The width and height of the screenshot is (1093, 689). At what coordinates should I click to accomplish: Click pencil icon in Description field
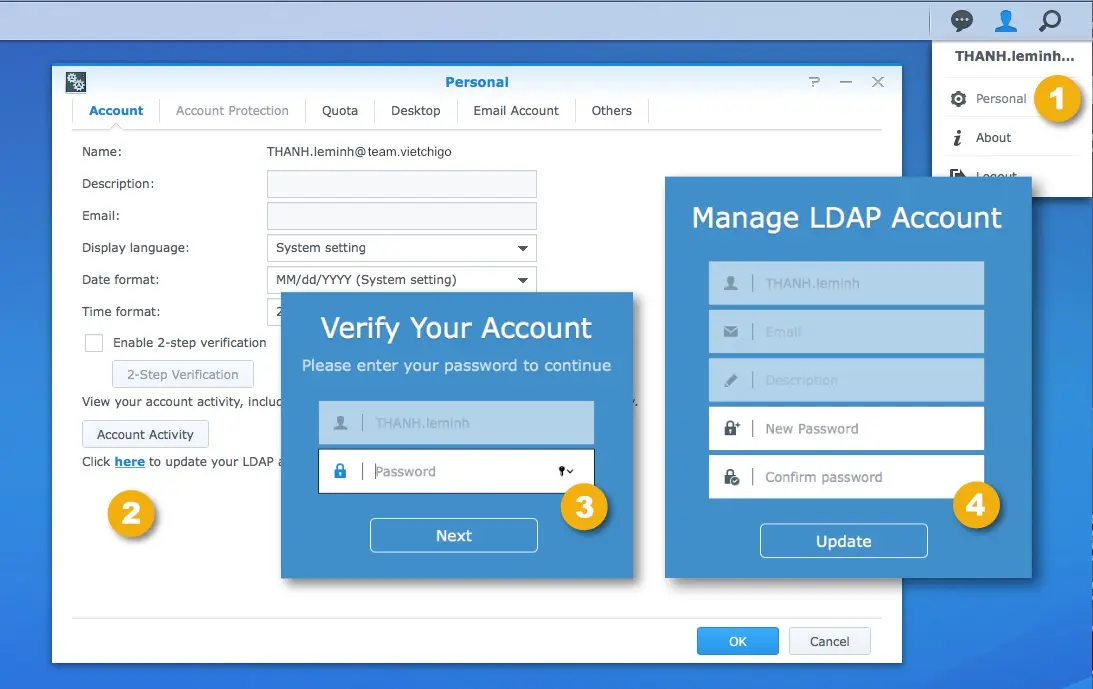click(731, 380)
